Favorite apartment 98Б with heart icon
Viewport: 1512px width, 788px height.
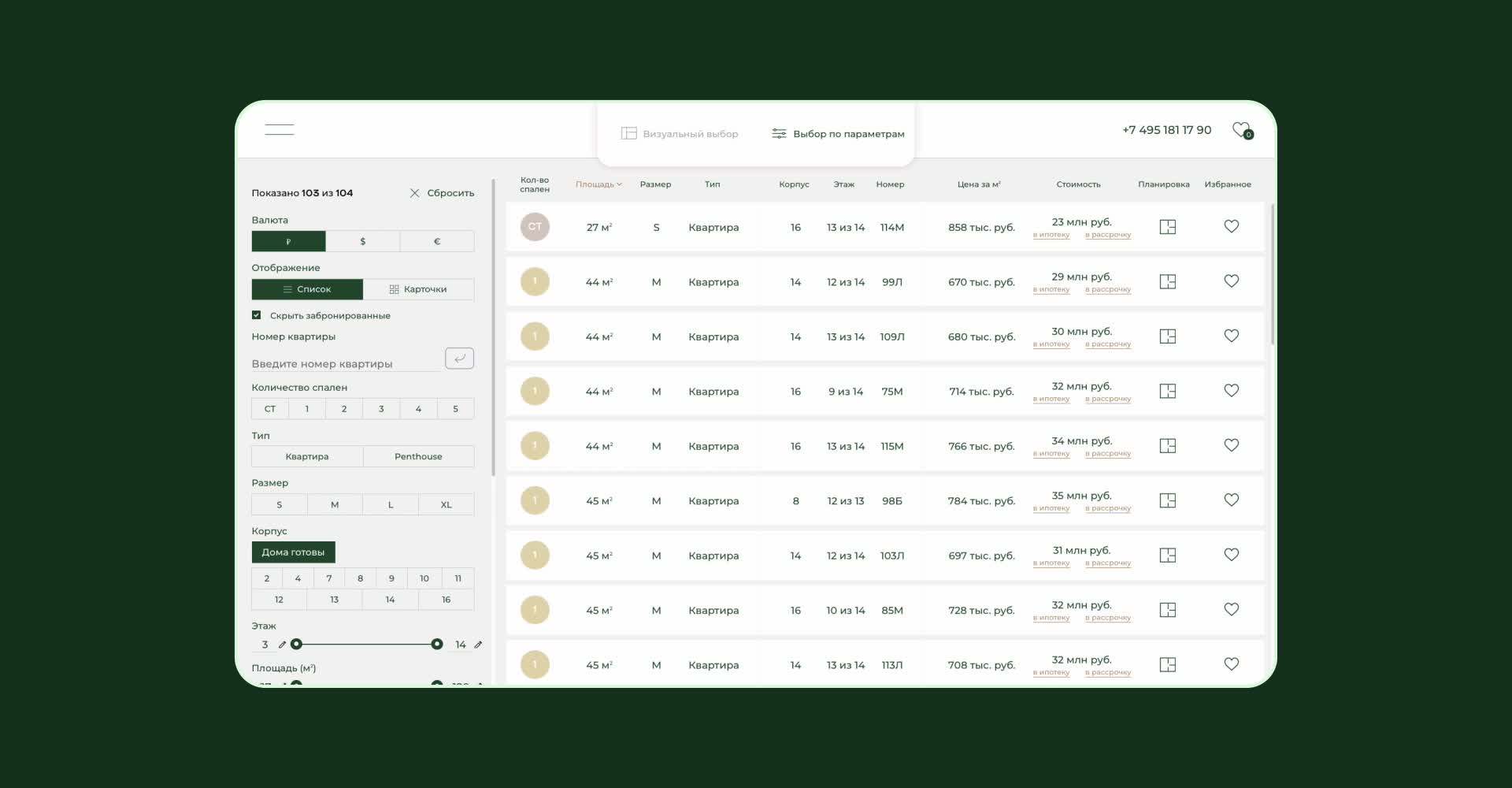pyautogui.click(x=1231, y=500)
